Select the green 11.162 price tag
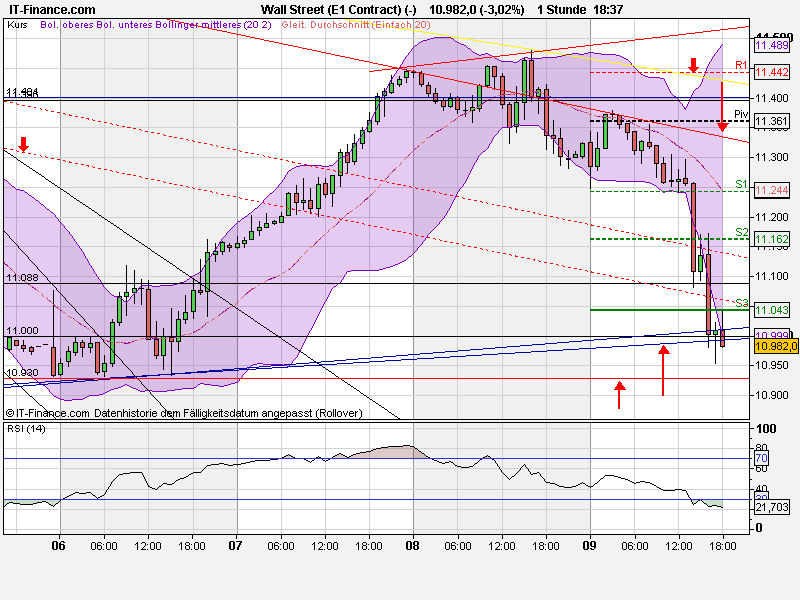The image size is (800, 600). 770,239
